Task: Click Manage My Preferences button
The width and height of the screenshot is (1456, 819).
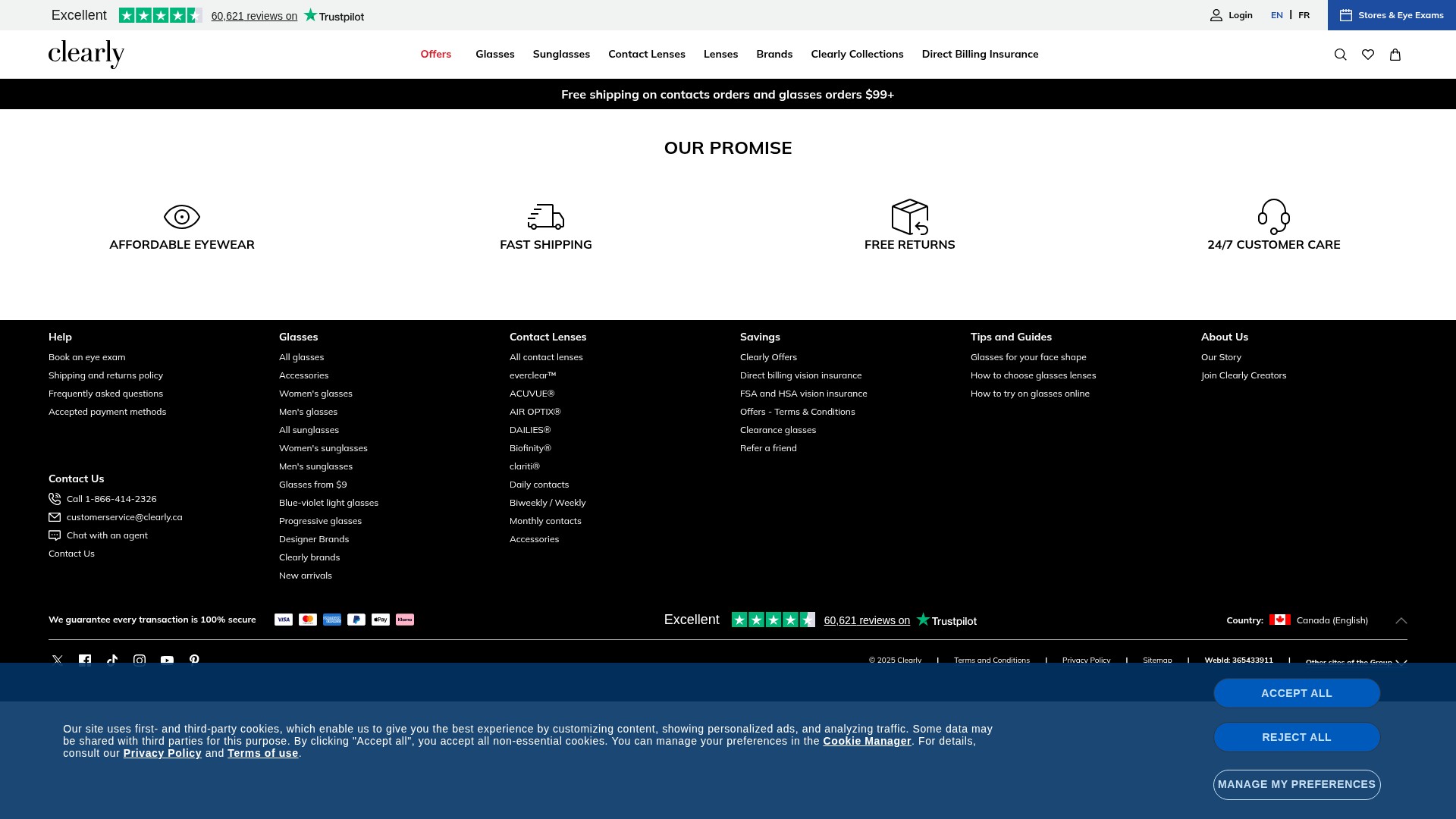Action: (1297, 784)
